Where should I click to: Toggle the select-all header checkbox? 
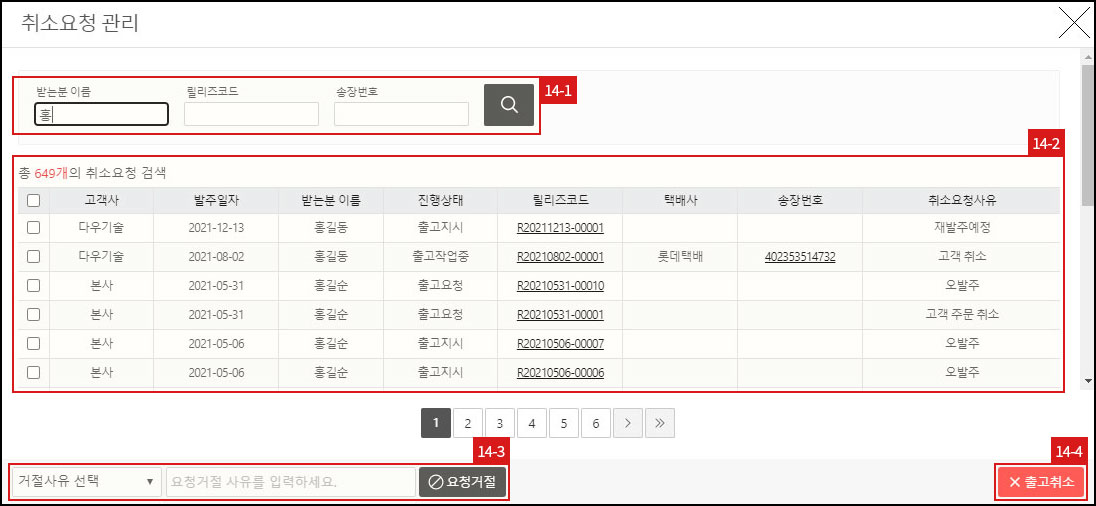tap(34, 201)
